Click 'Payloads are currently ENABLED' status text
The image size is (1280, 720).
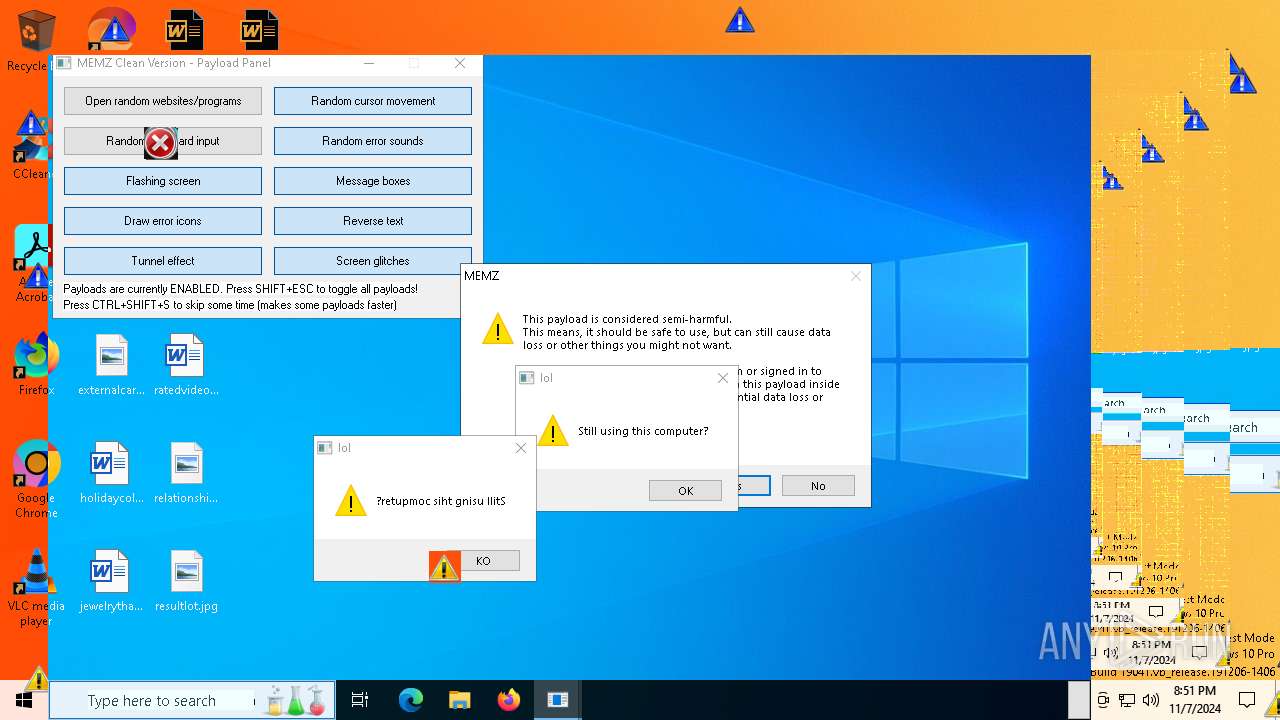(x=240, y=289)
